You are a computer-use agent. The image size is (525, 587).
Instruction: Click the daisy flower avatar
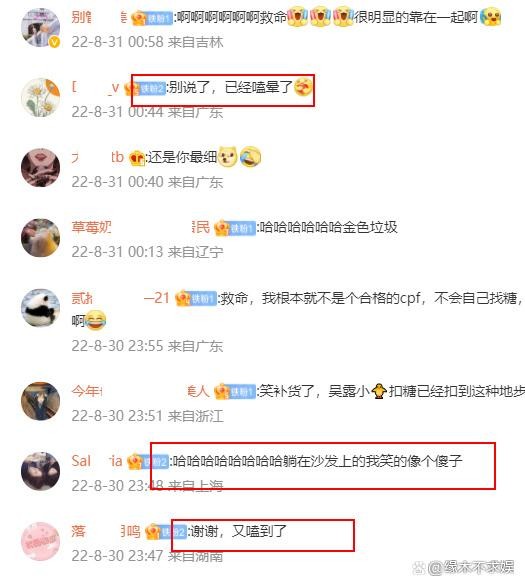coord(40,98)
